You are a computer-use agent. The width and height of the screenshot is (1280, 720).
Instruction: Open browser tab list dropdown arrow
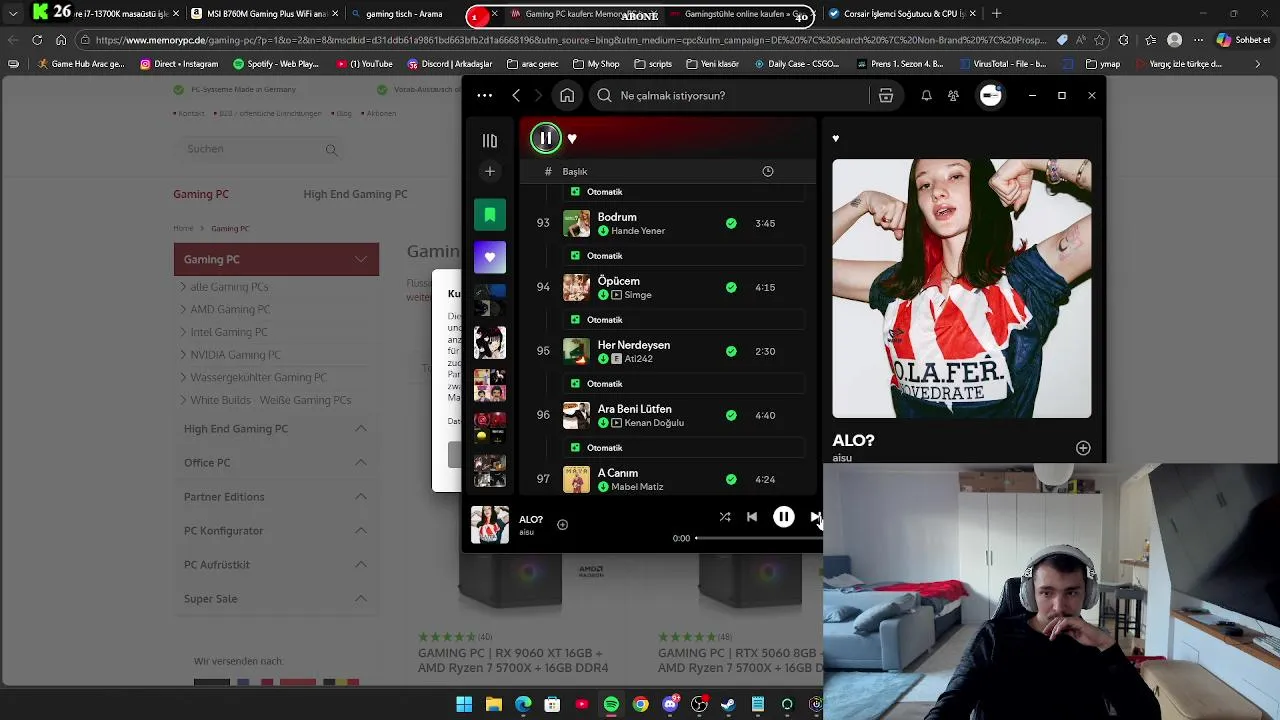pos(13,14)
